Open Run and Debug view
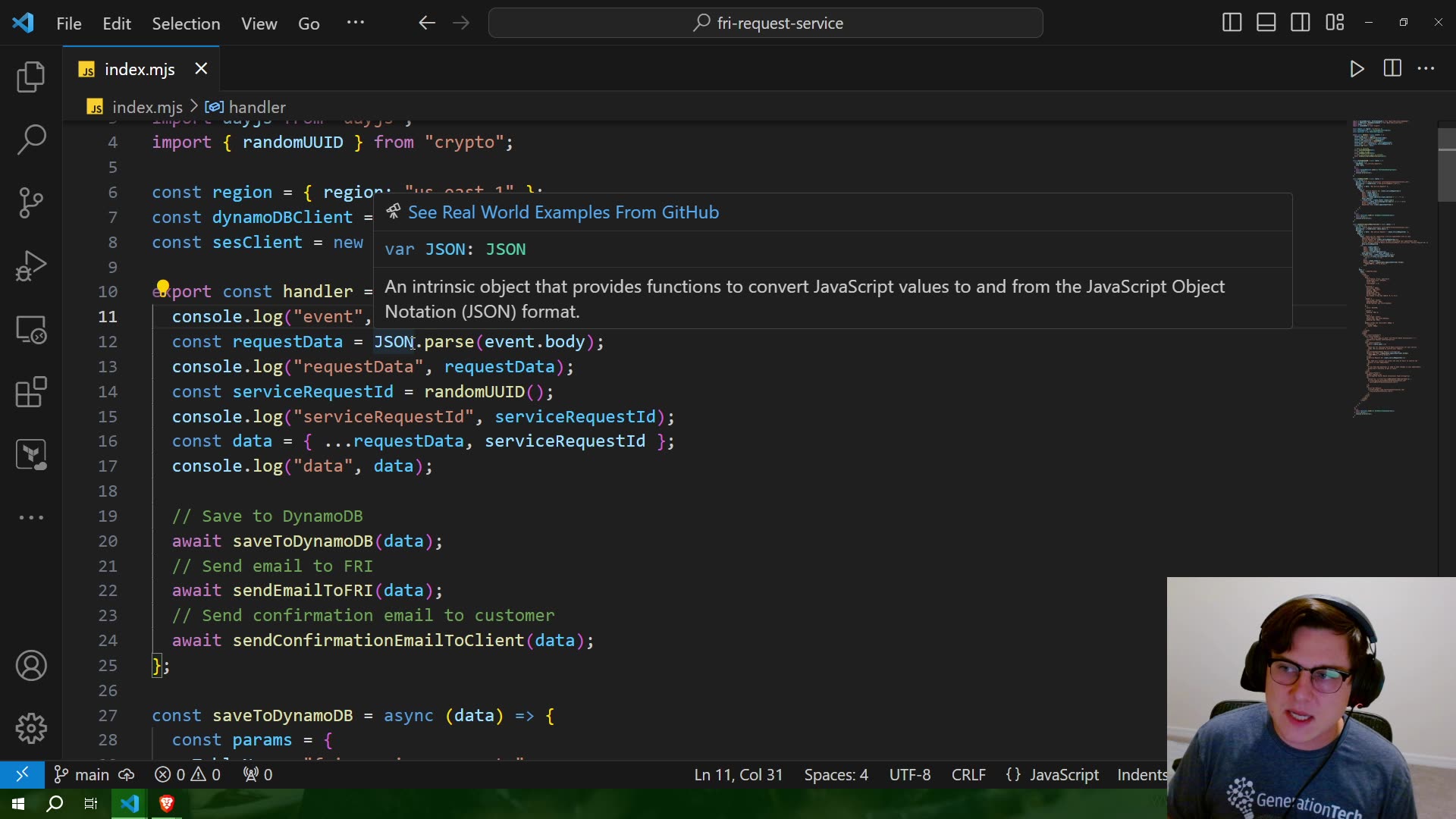 tap(31, 266)
